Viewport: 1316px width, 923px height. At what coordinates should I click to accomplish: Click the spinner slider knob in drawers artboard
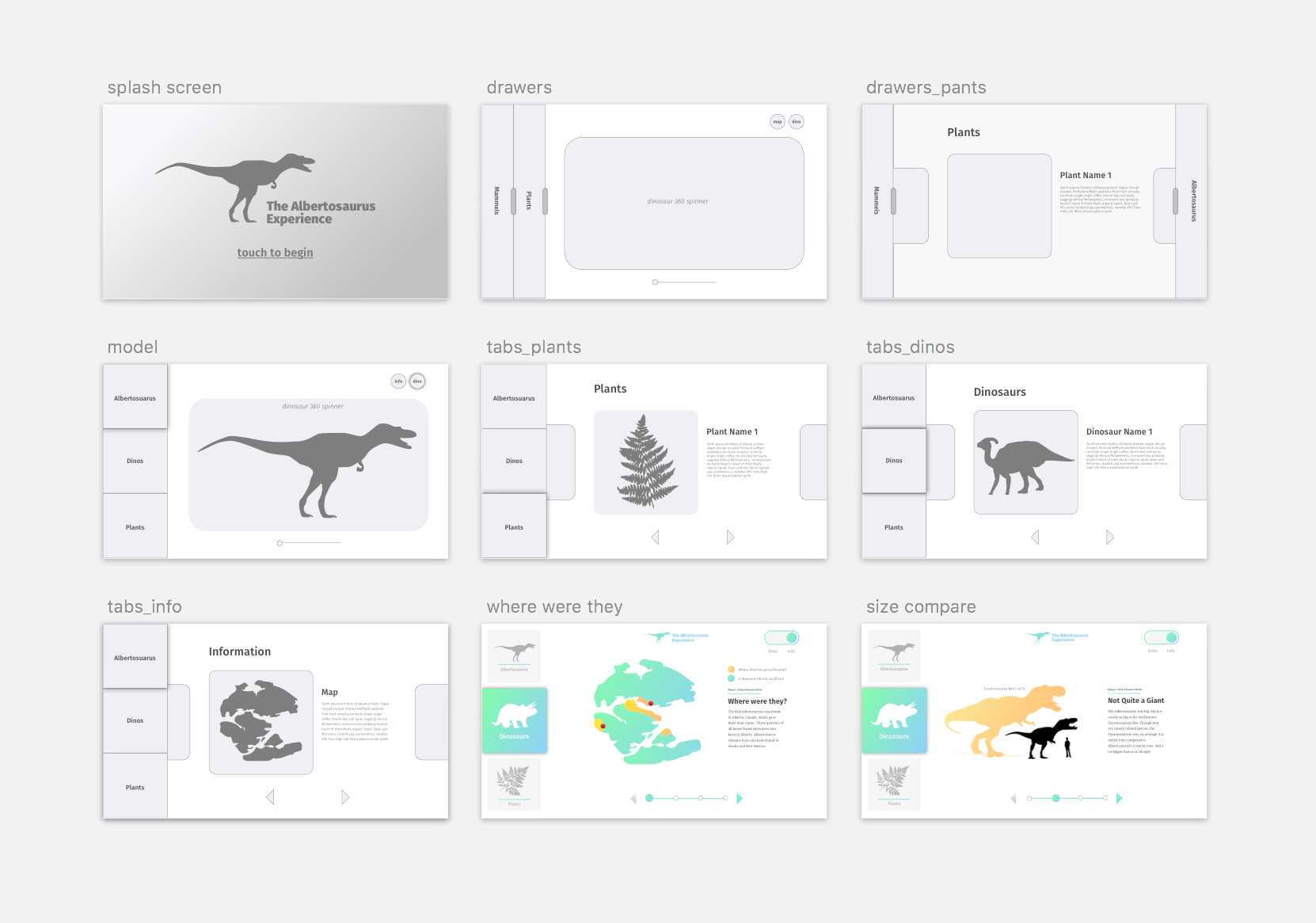655,282
